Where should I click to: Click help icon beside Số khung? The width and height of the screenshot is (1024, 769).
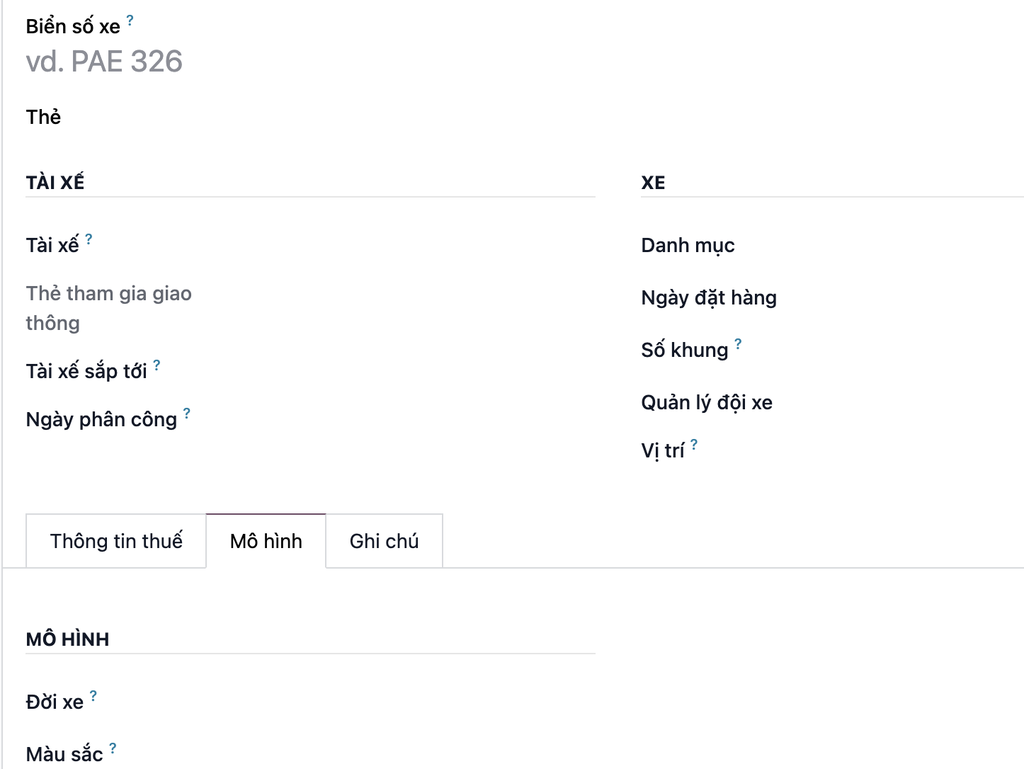coord(738,344)
